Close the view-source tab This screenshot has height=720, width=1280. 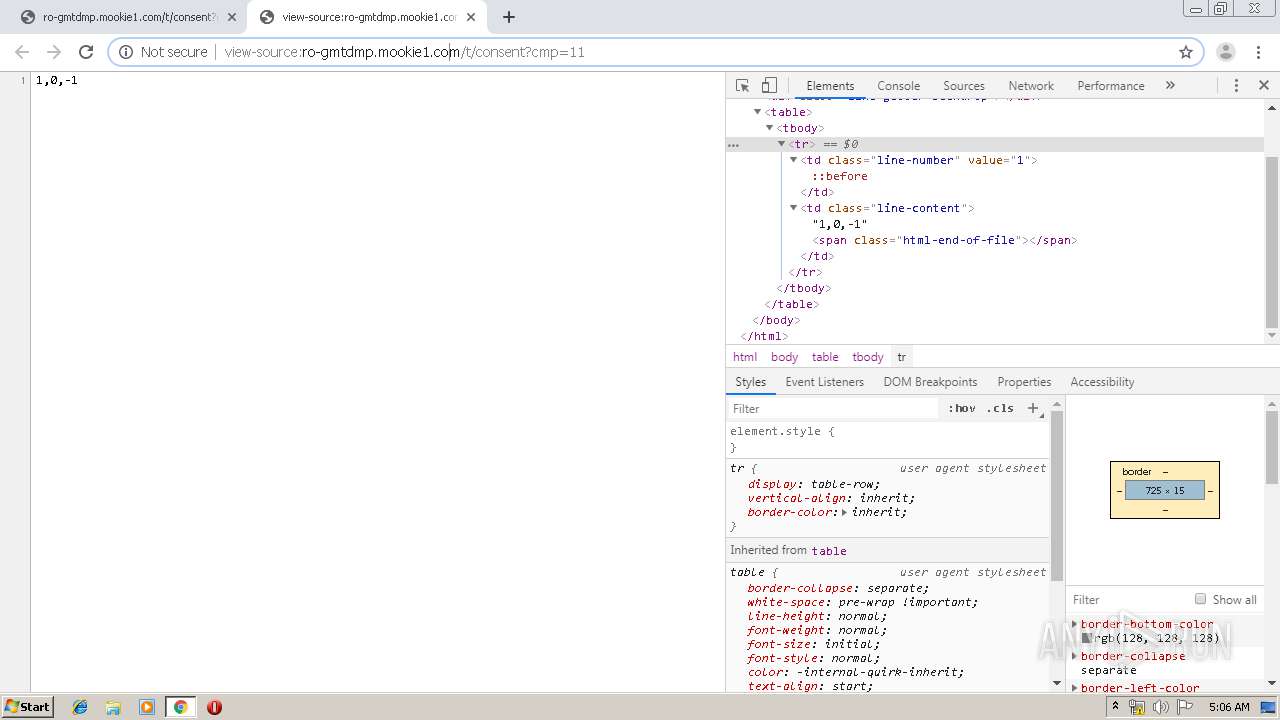pos(471,17)
